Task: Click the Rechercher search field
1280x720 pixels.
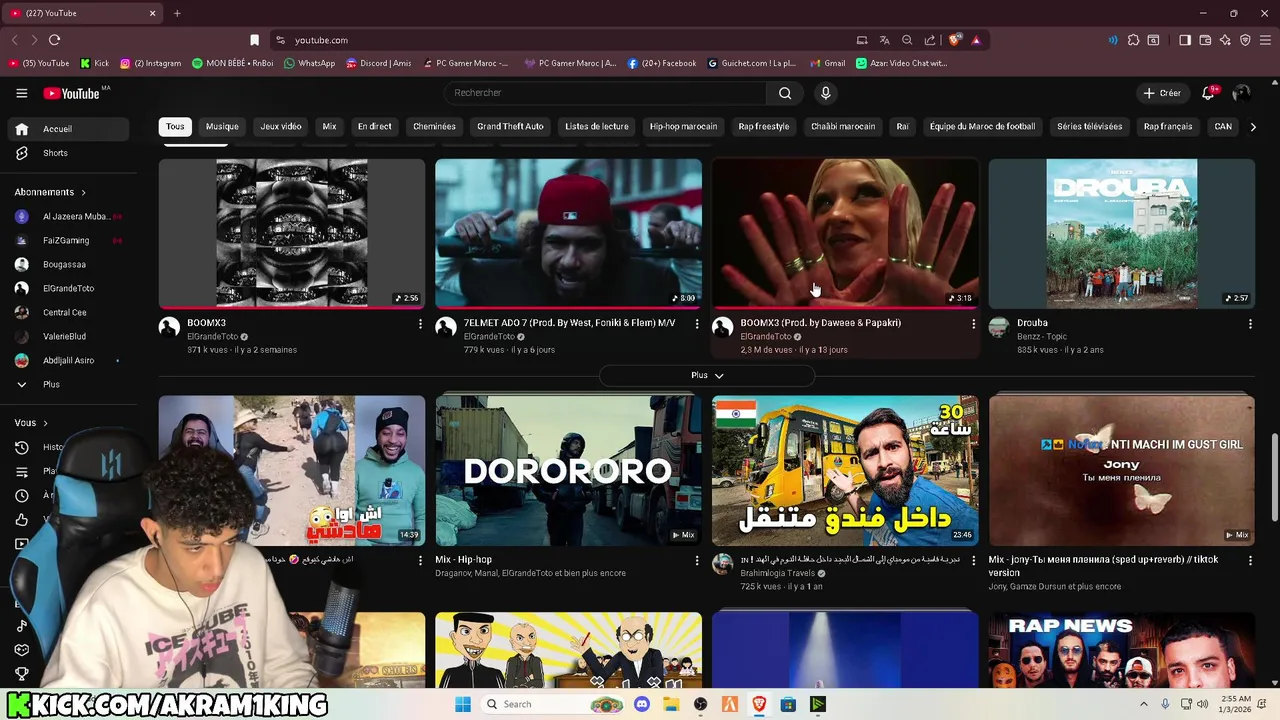Action: point(605,93)
